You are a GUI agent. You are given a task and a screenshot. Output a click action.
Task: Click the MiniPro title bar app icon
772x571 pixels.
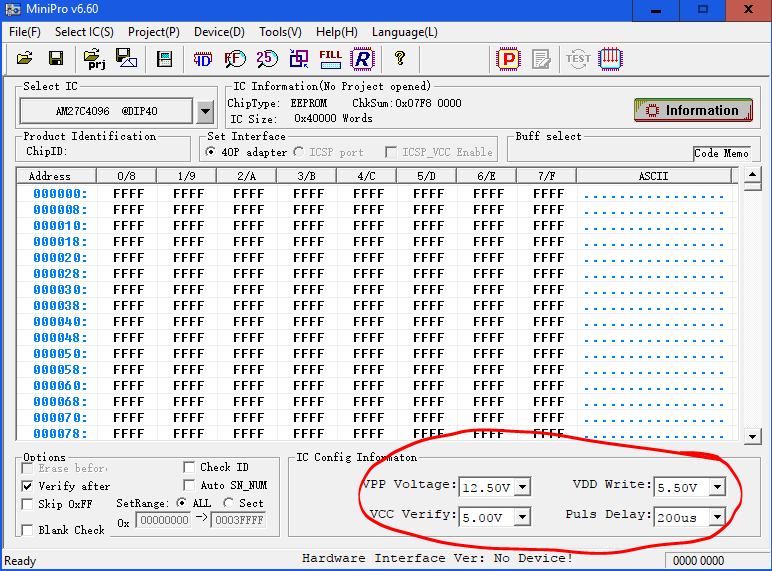coord(13,9)
